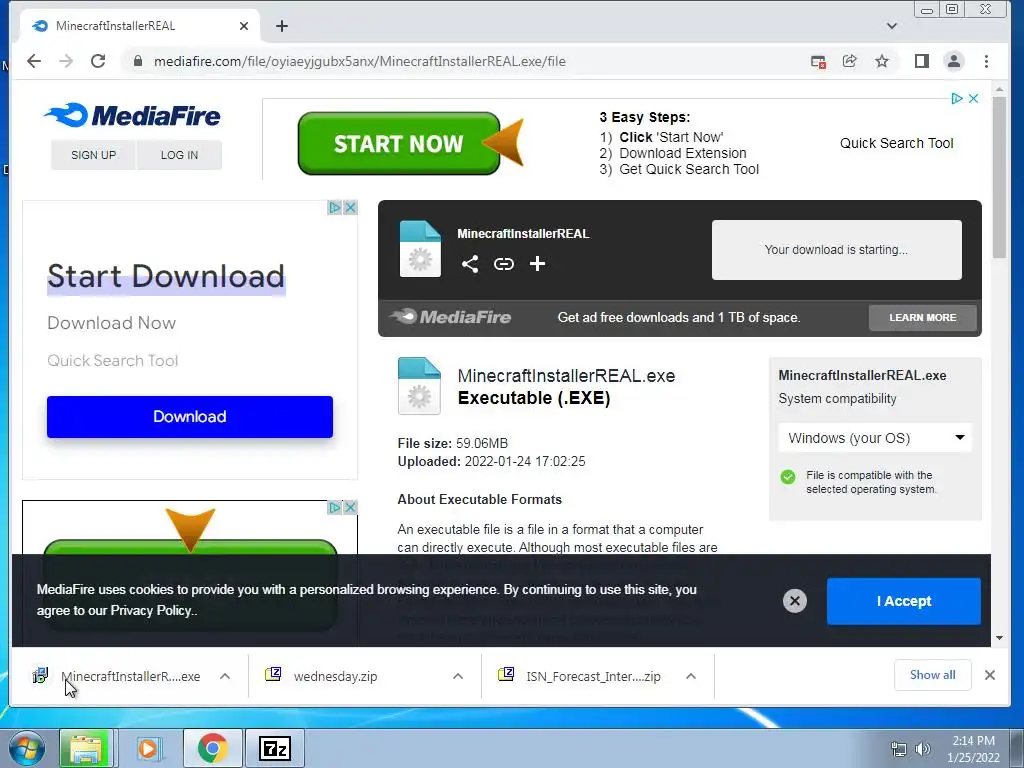Expand options for wednesday.zip download
This screenshot has width=1024, height=768.
tap(458, 677)
